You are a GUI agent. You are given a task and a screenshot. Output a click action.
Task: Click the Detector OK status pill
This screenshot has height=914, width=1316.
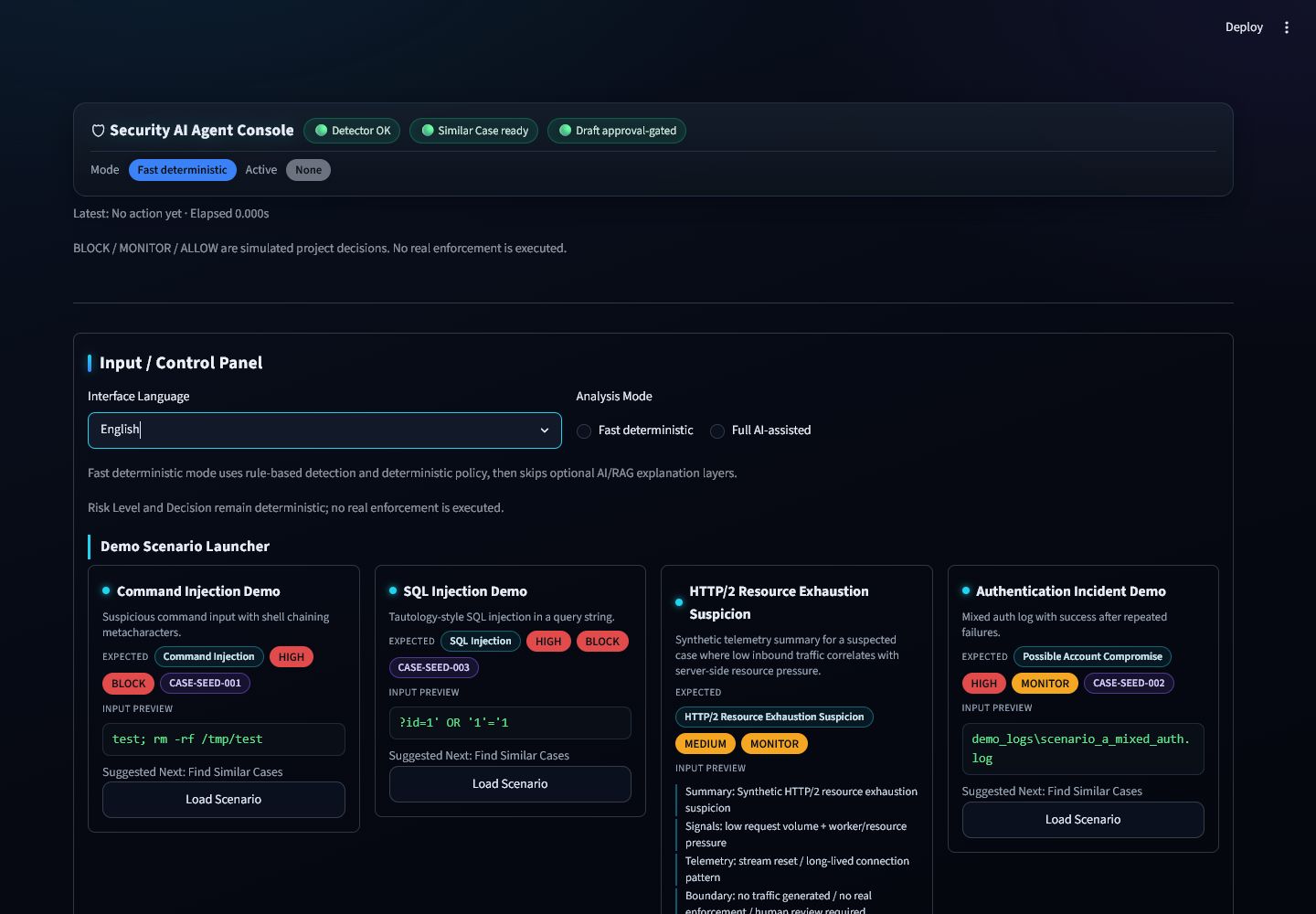click(352, 131)
